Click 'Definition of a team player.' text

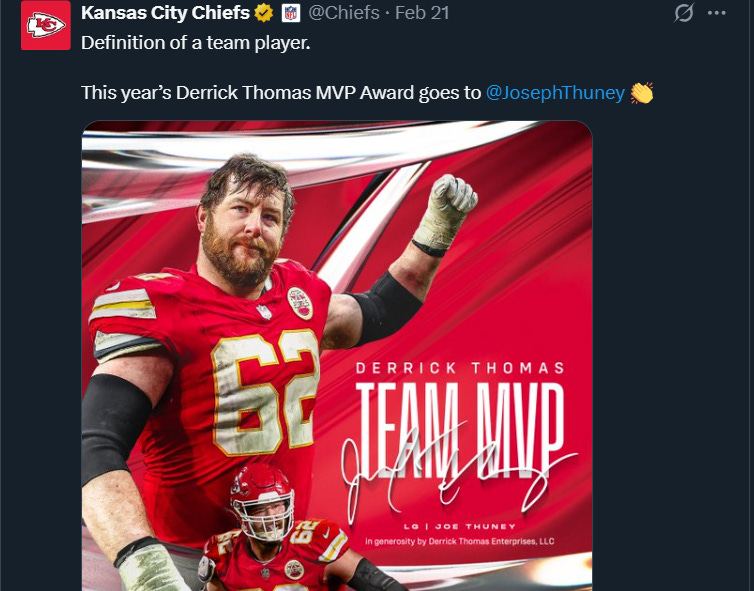196,43
